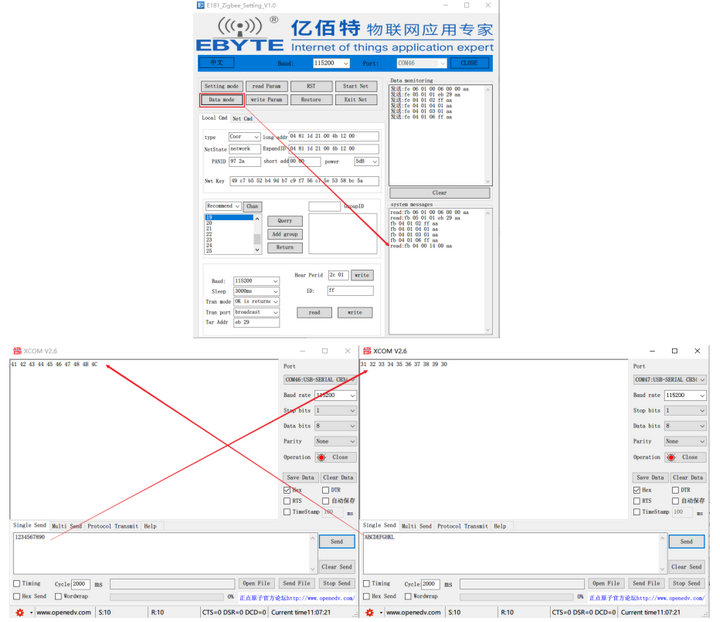The width and height of the screenshot is (720, 622).
Task: Click the Query group button
Action: [x=285, y=221]
